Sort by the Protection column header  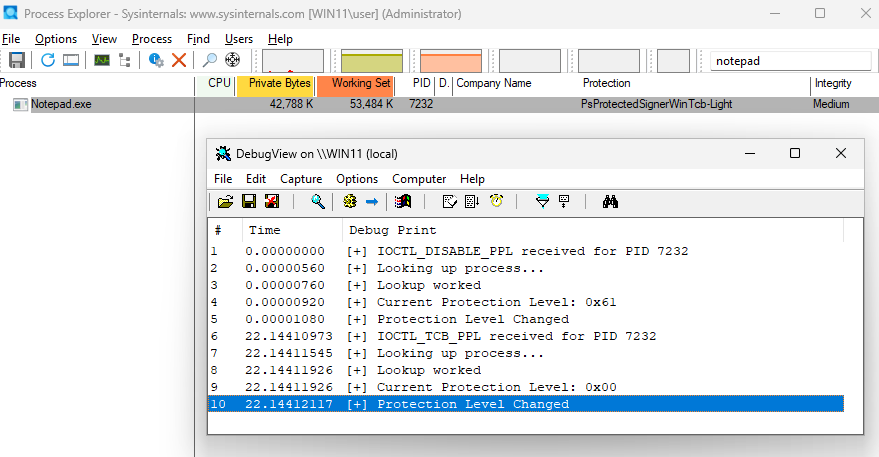coord(607,84)
